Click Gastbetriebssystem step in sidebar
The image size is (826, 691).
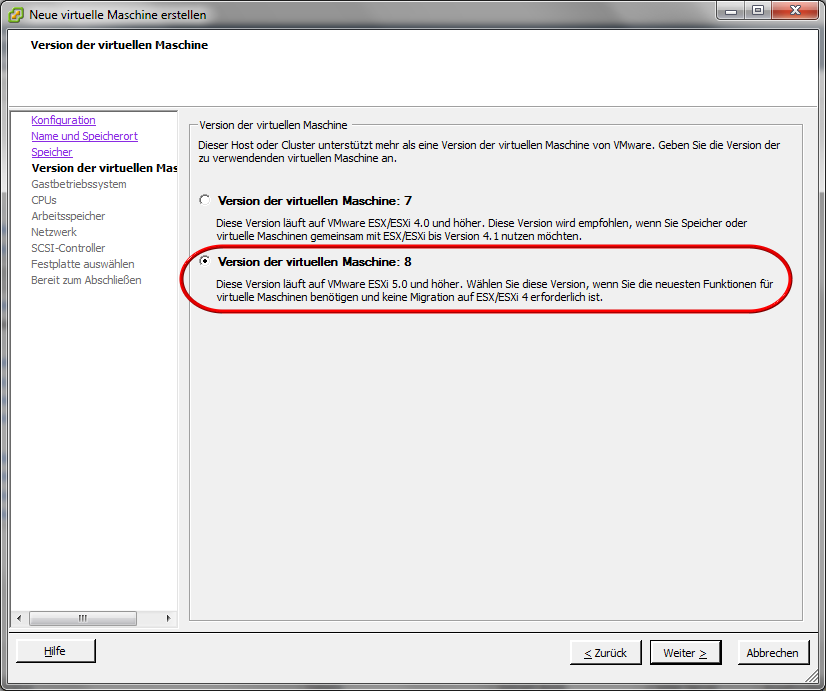78,184
